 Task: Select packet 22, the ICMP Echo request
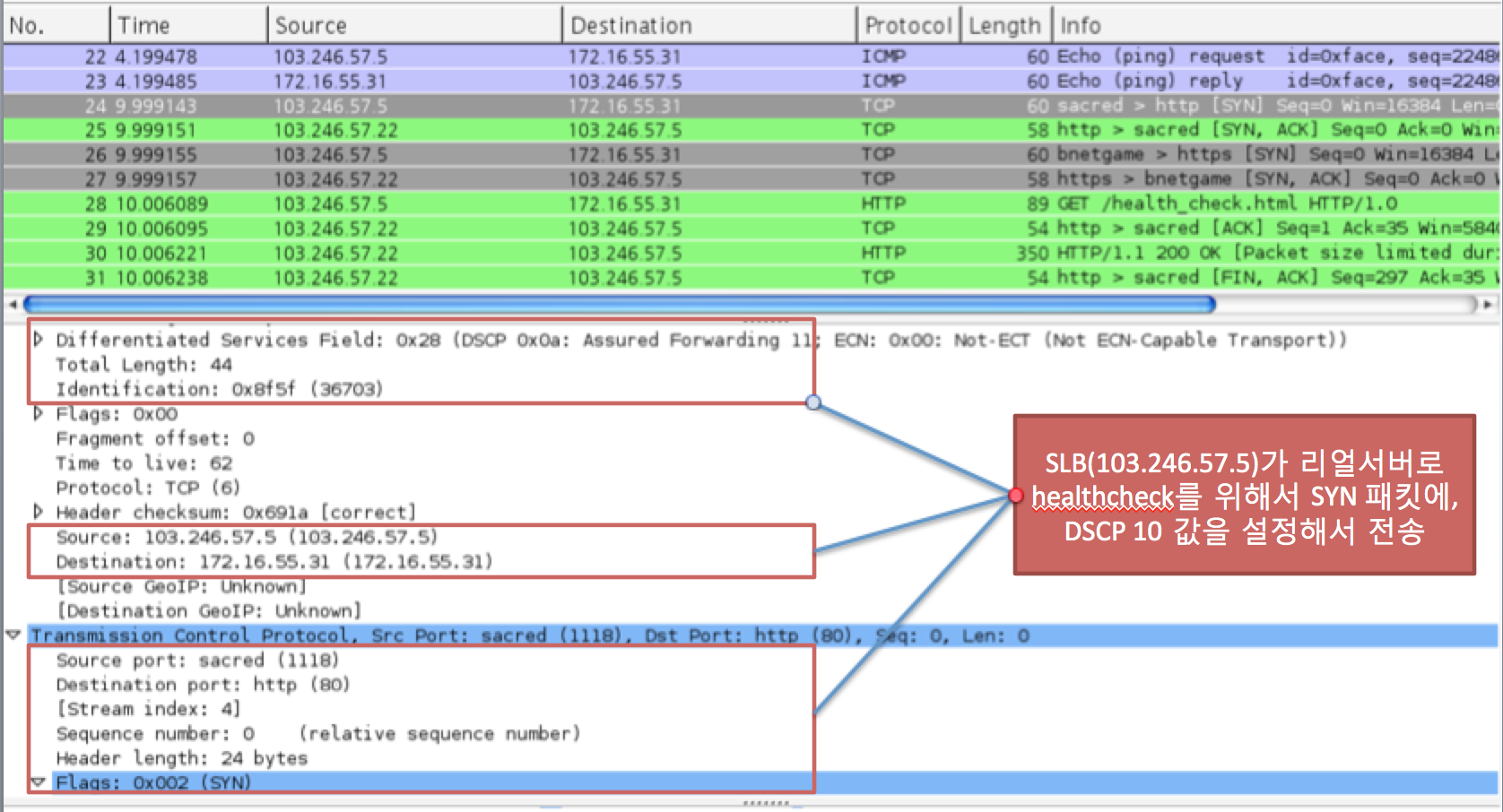pyautogui.click(x=751, y=56)
